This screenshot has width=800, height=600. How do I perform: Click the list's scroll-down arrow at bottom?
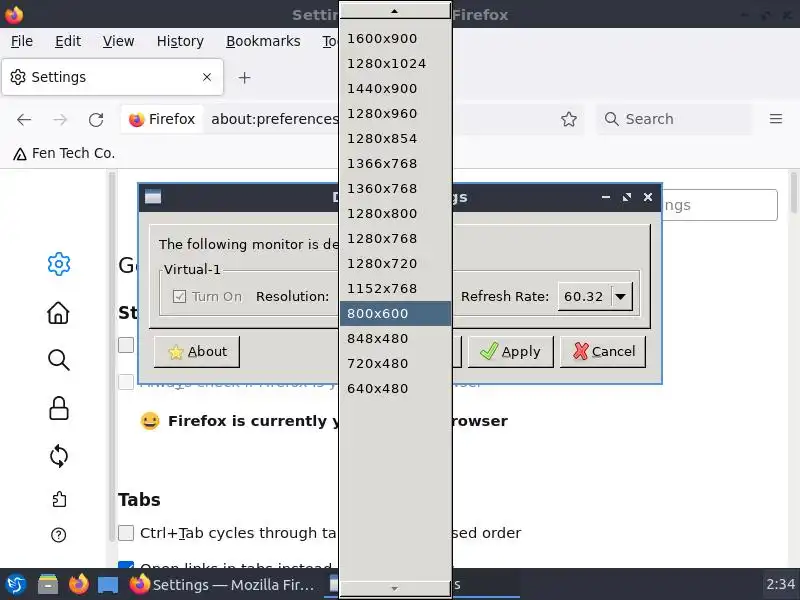395,588
